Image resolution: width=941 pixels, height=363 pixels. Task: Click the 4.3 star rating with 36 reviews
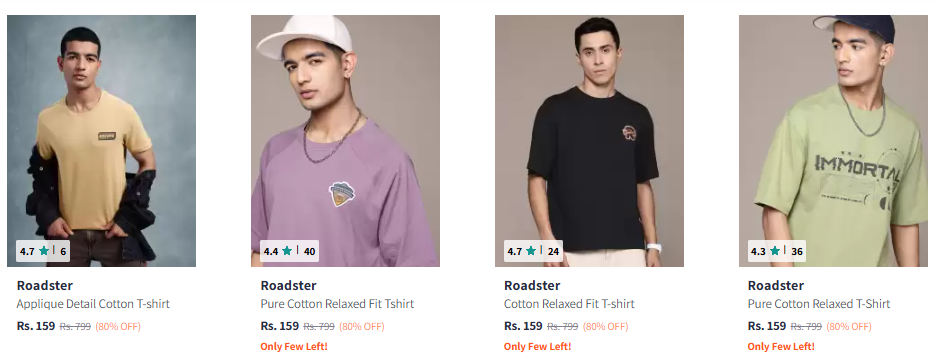pos(777,251)
